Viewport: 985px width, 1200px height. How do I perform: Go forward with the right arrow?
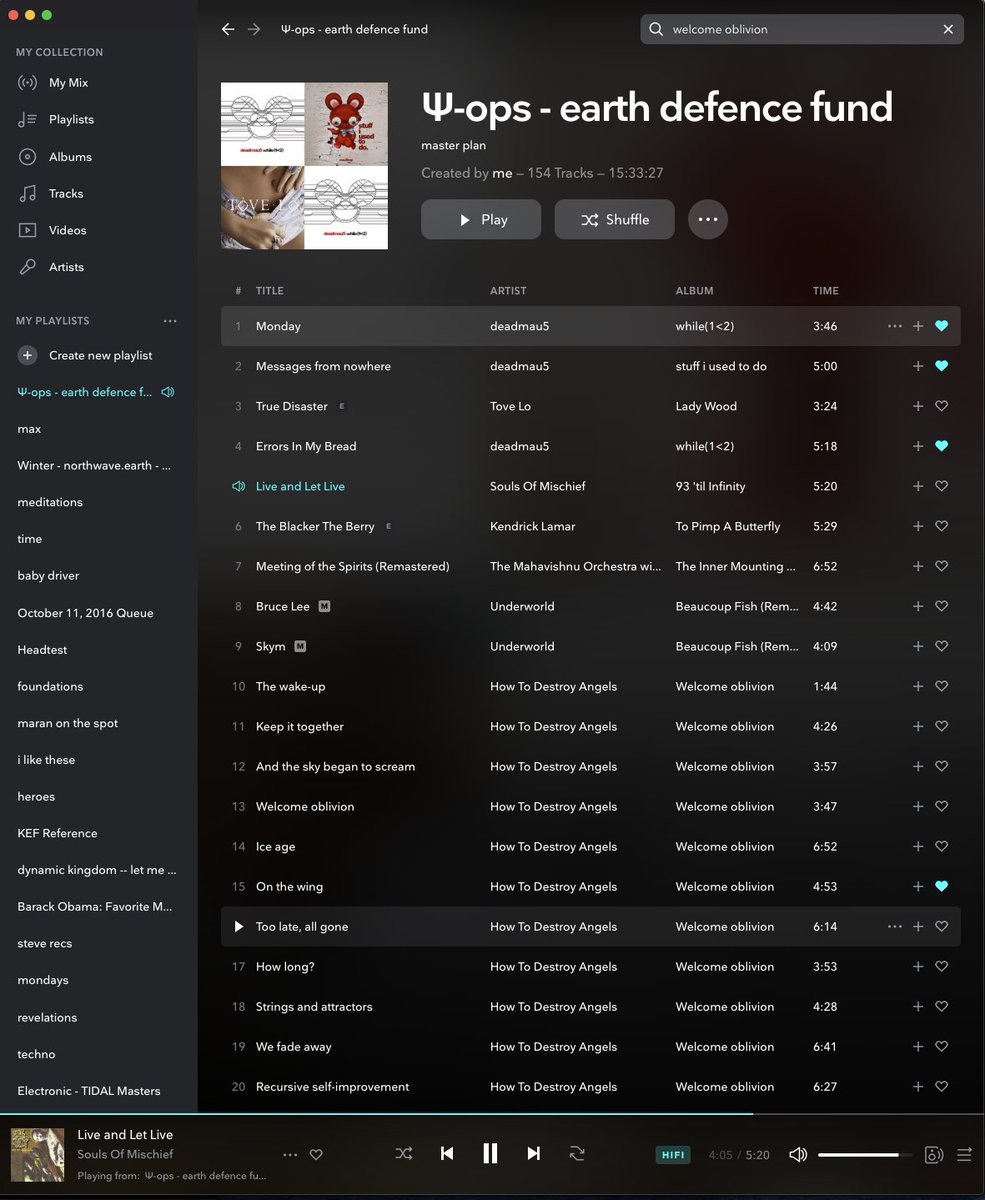[x=254, y=29]
